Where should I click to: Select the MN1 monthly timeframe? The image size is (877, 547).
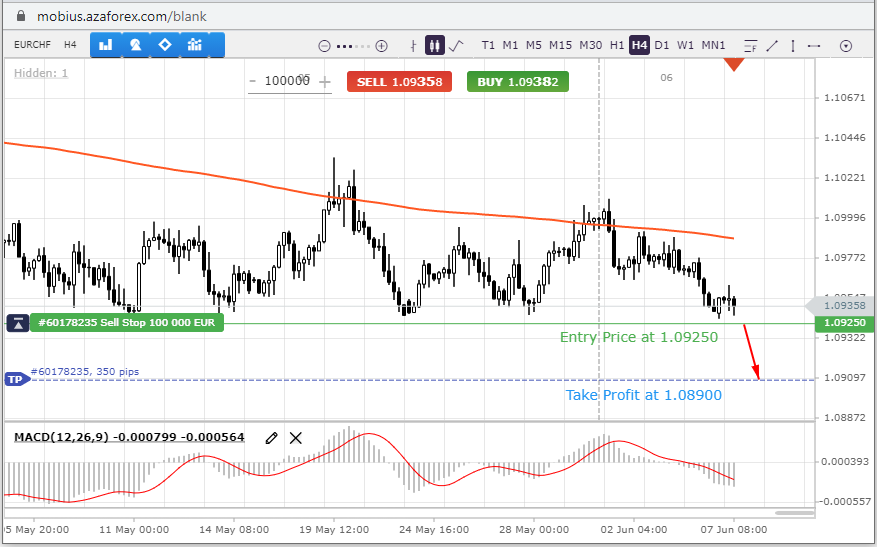(713, 45)
